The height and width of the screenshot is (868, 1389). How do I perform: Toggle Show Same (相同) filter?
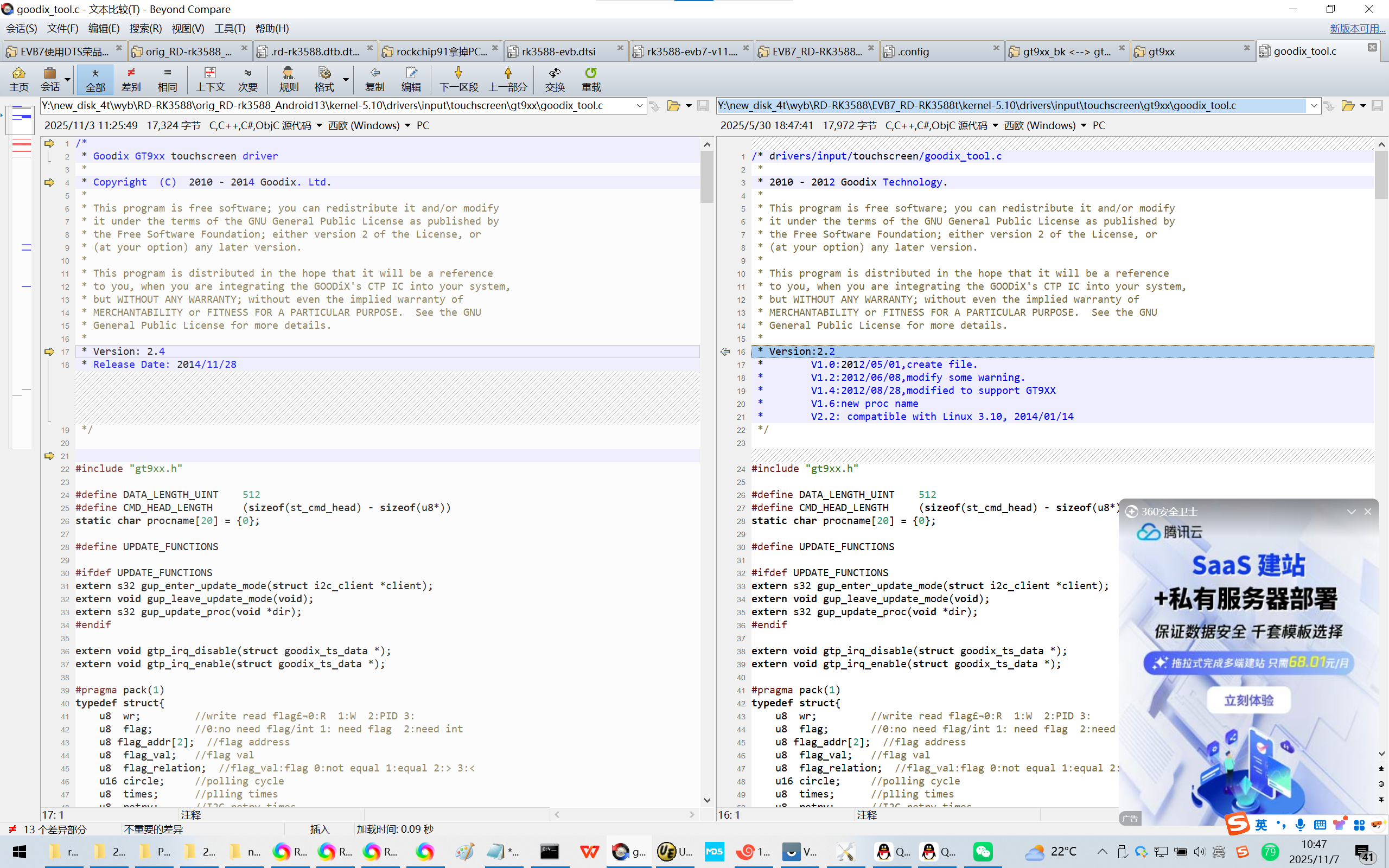click(167, 79)
